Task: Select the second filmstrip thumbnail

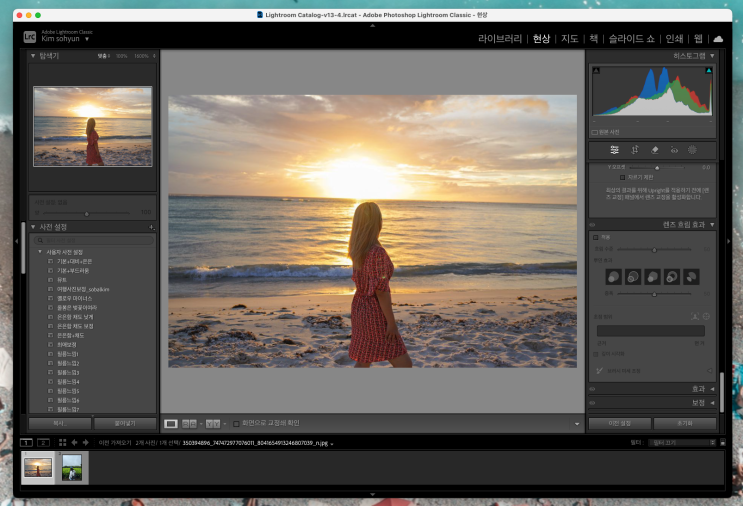Action: click(x=74, y=468)
